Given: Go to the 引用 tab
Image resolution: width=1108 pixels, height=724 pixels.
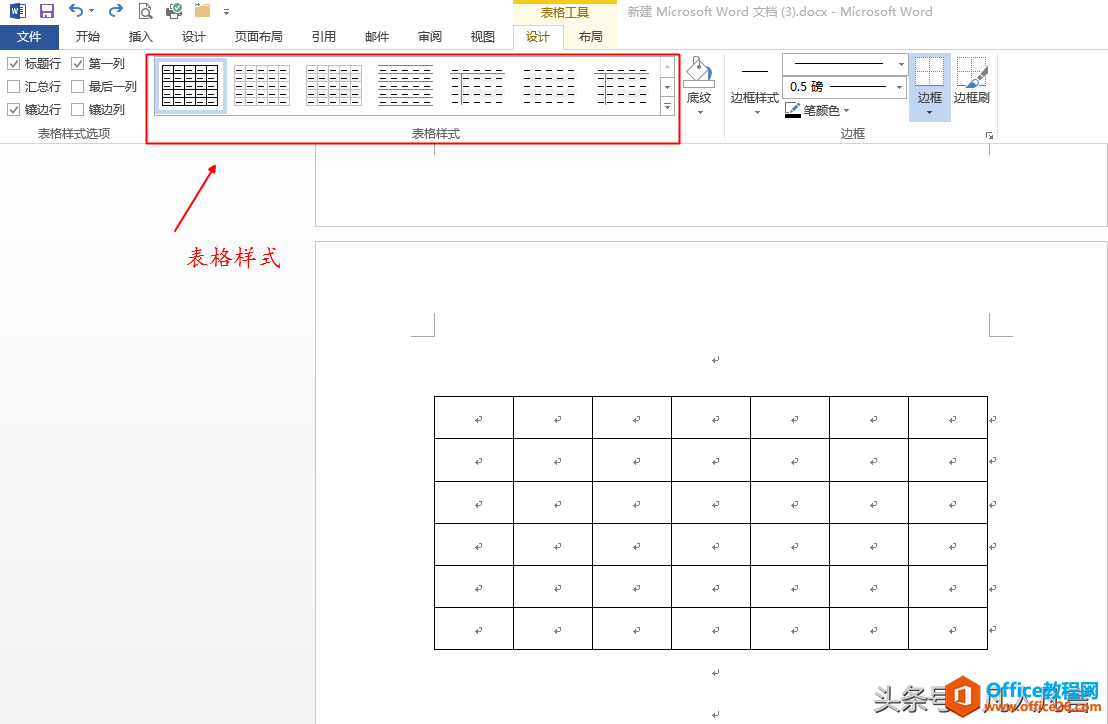Looking at the screenshot, I should 324,37.
